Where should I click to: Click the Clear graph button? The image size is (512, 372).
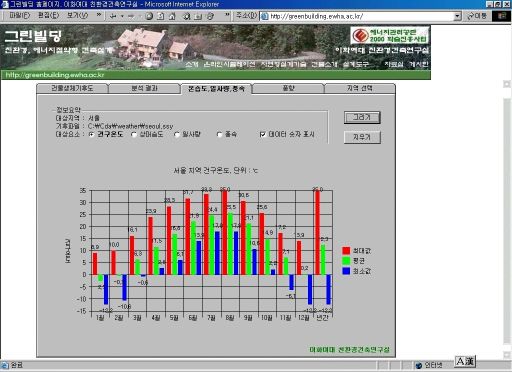[x=362, y=137]
